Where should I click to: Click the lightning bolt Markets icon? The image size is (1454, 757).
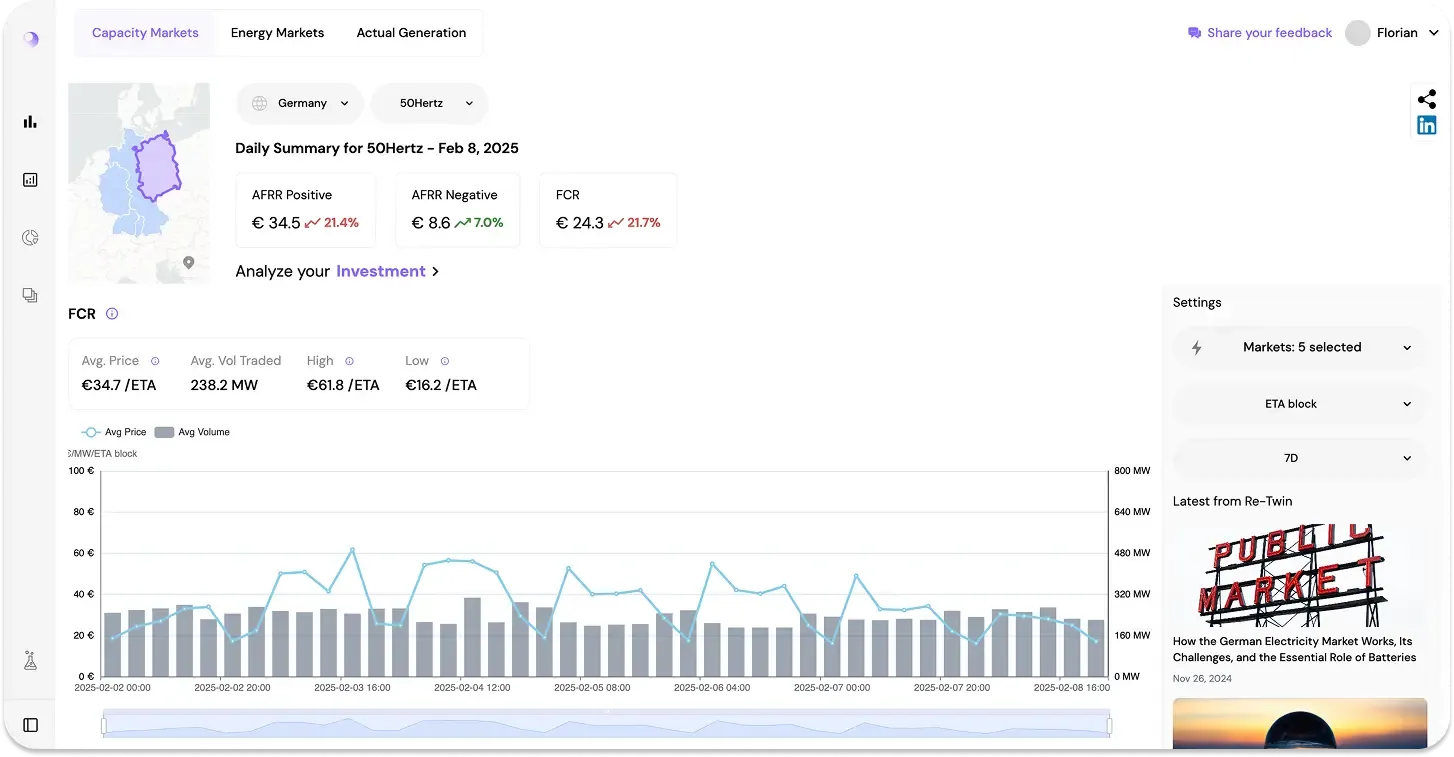coord(1197,348)
